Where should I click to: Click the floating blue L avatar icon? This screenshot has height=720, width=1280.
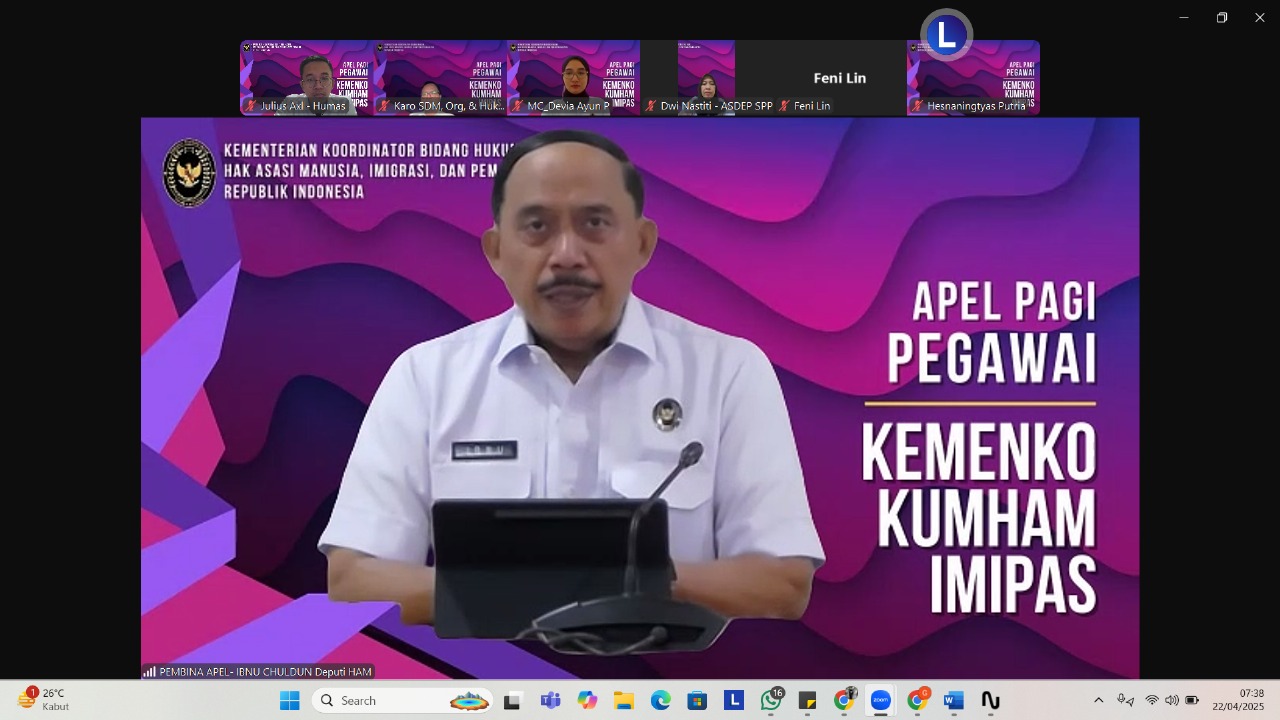pyautogui.click(x=946, y=35)
